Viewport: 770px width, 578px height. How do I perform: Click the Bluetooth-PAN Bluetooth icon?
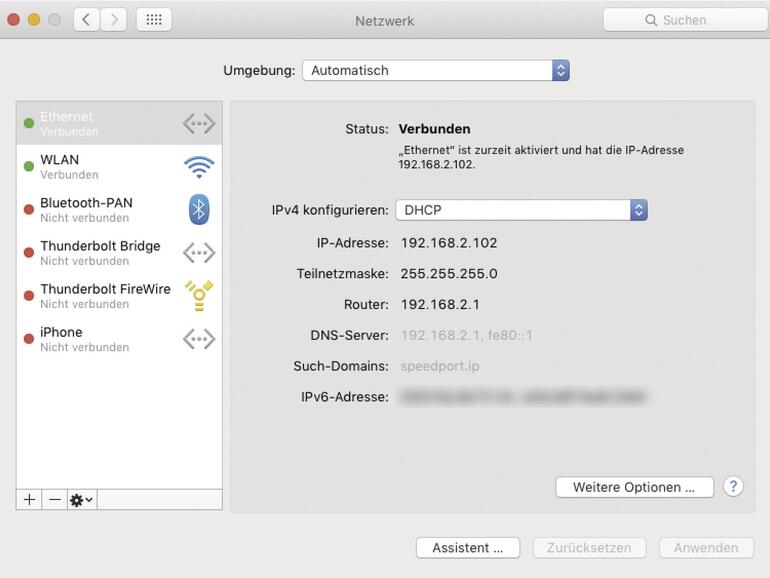pyautogui.click(x=199, y=210)
